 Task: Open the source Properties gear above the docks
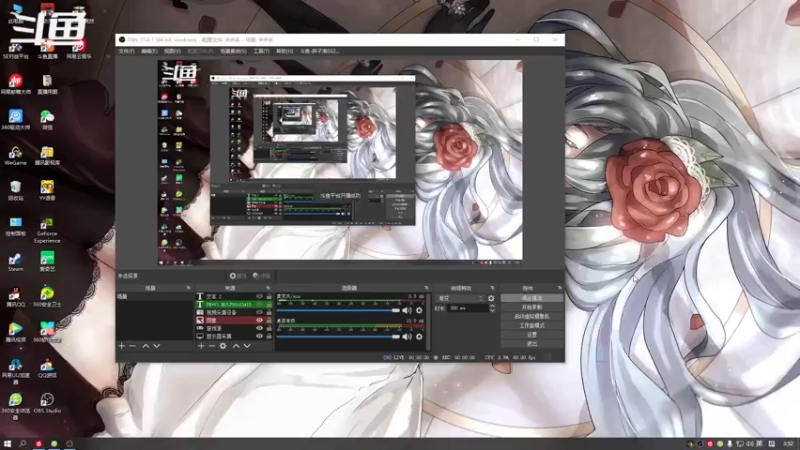click(x=238, y=276)
